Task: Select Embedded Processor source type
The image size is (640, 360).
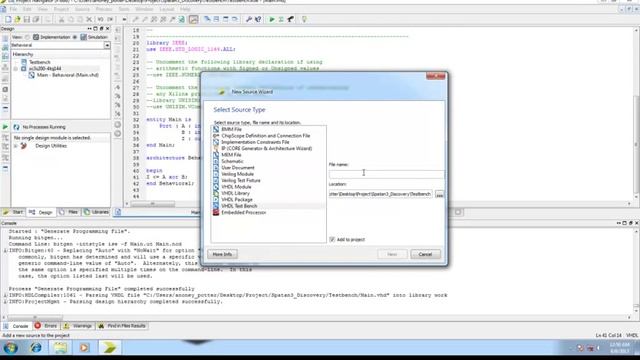Action: point(243,213)
